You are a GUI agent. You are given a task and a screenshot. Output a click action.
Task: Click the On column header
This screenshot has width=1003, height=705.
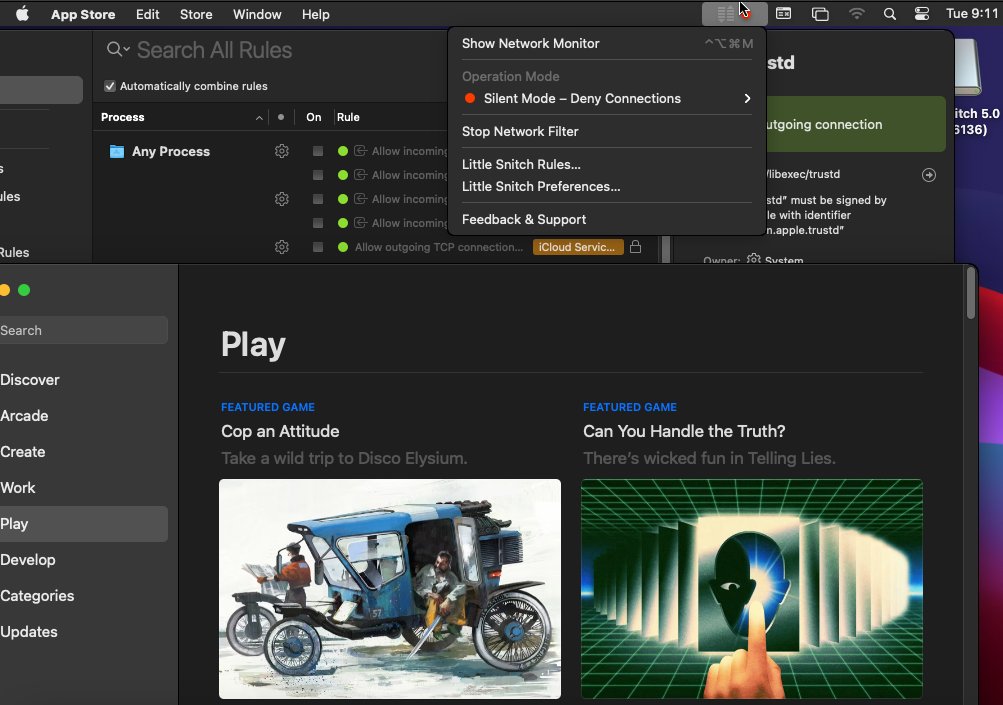tap(313, 117)
